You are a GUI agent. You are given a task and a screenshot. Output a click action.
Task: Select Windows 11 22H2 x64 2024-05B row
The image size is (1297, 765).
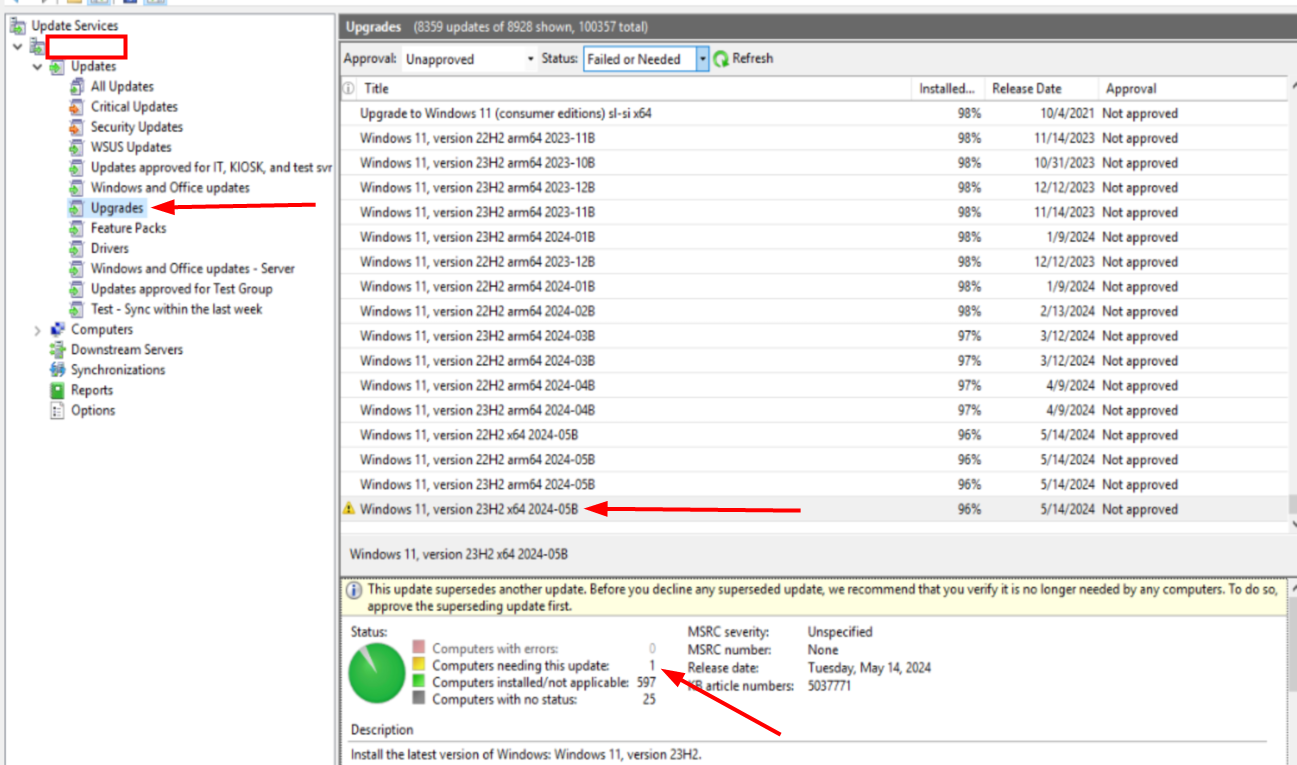(x=813, y=435)
